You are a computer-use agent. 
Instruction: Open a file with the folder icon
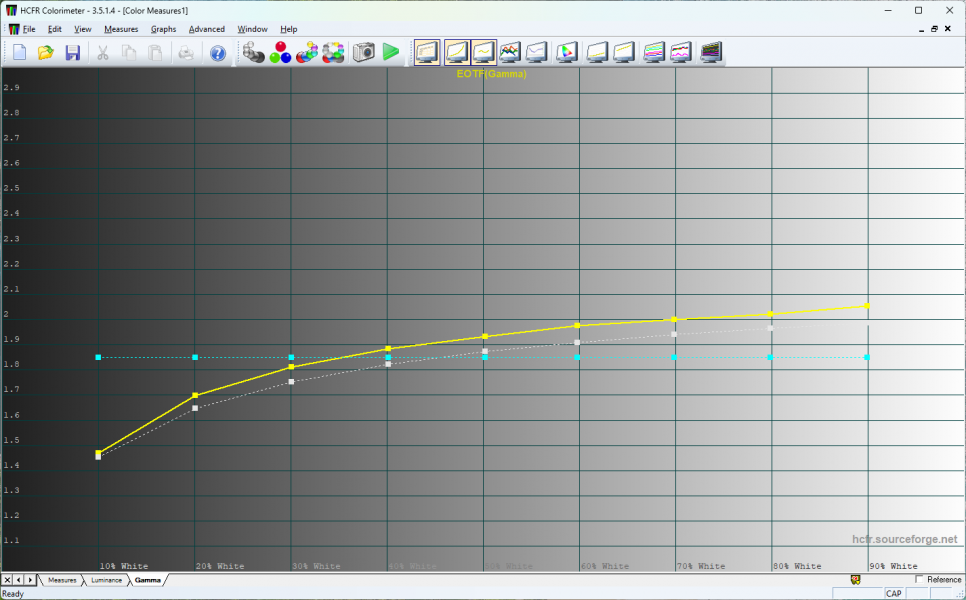click(x=45, y=52)
